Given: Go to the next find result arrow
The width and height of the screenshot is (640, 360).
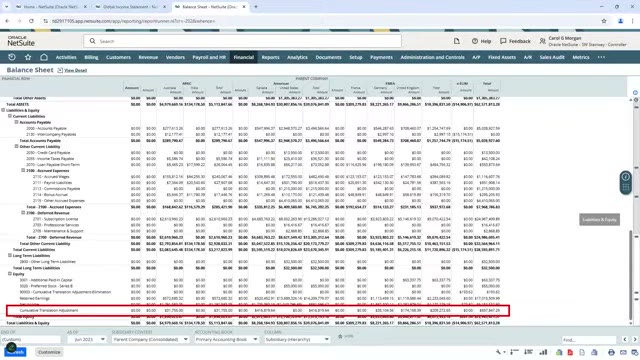Looking at the screenshot, I should 635,340.
